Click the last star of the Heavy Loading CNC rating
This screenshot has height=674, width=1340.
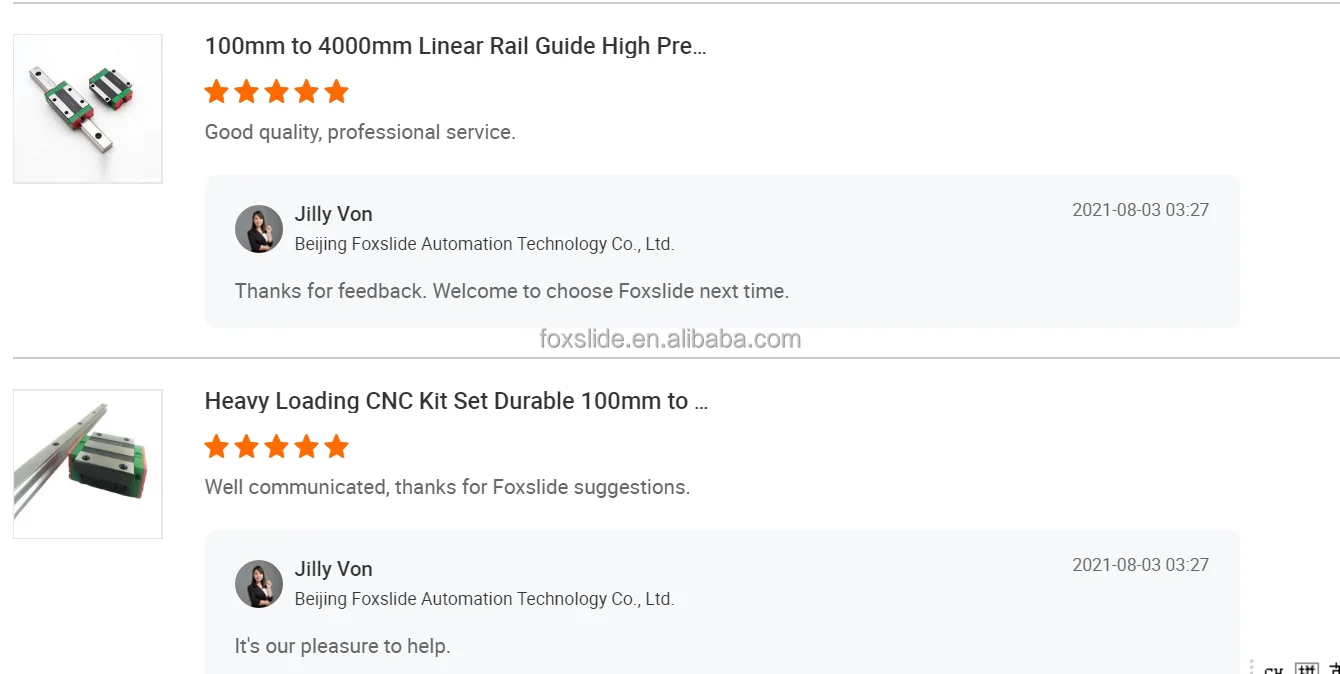[x=337, y=447]
